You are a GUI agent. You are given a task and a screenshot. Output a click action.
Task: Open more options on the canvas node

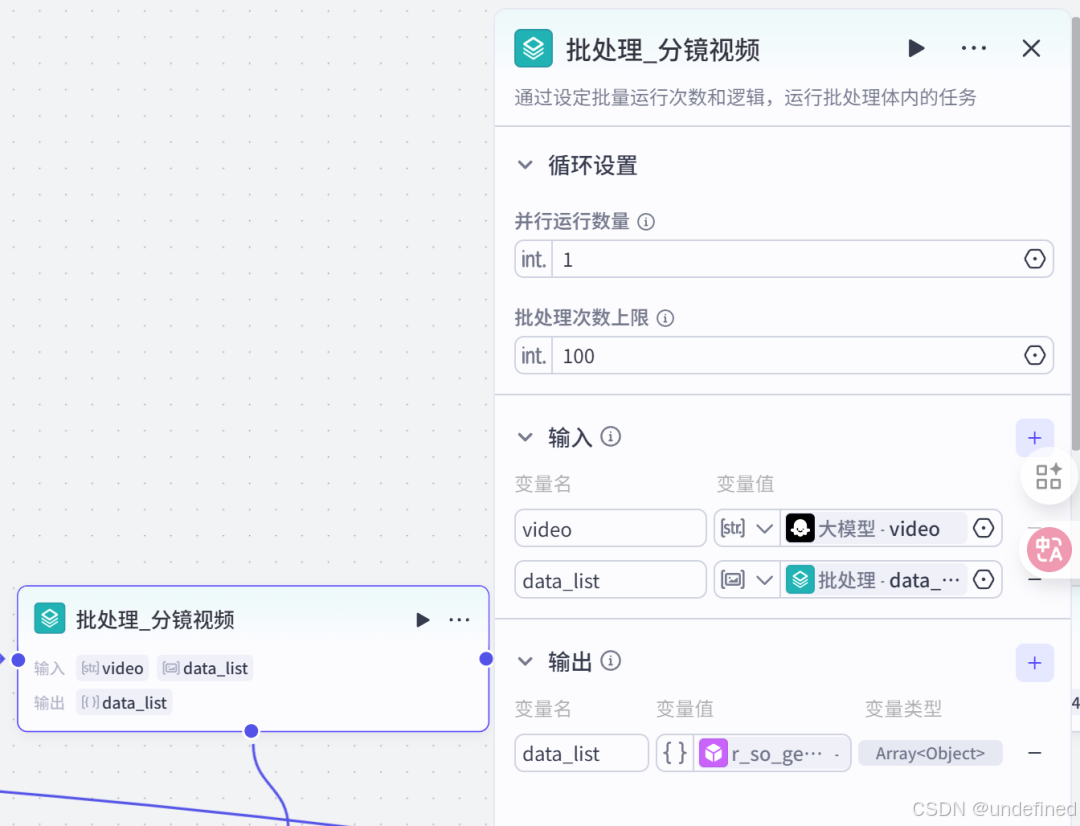pyautogui.click(x=459, y=620)
